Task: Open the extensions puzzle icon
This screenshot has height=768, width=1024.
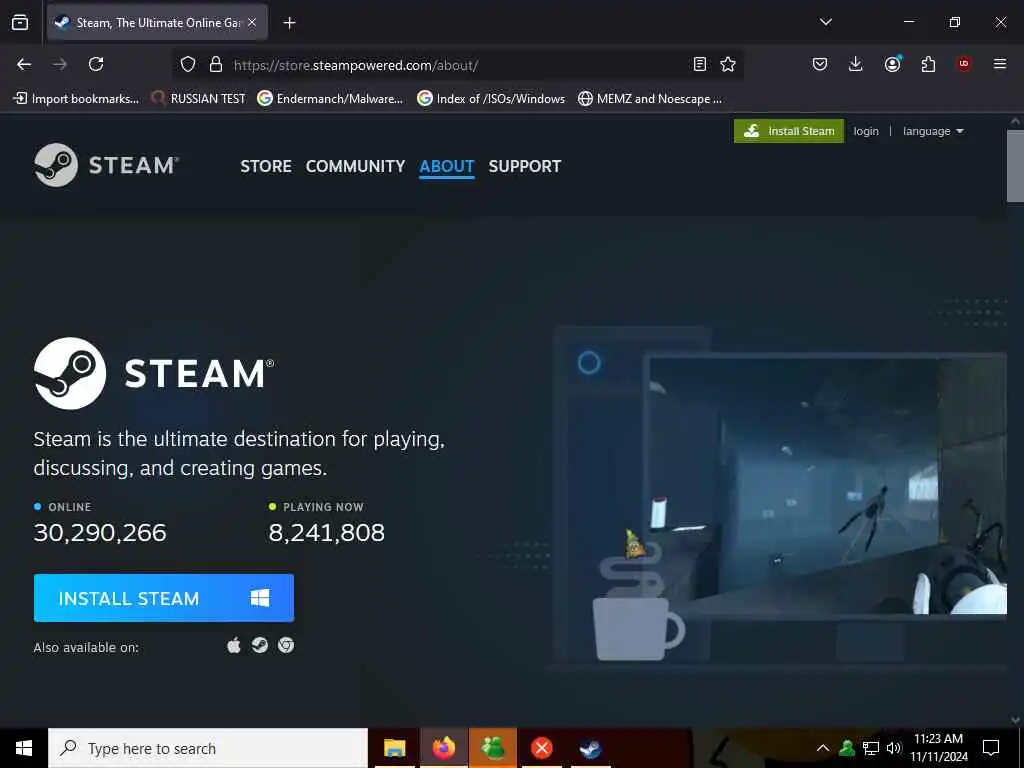Action: 928,64
